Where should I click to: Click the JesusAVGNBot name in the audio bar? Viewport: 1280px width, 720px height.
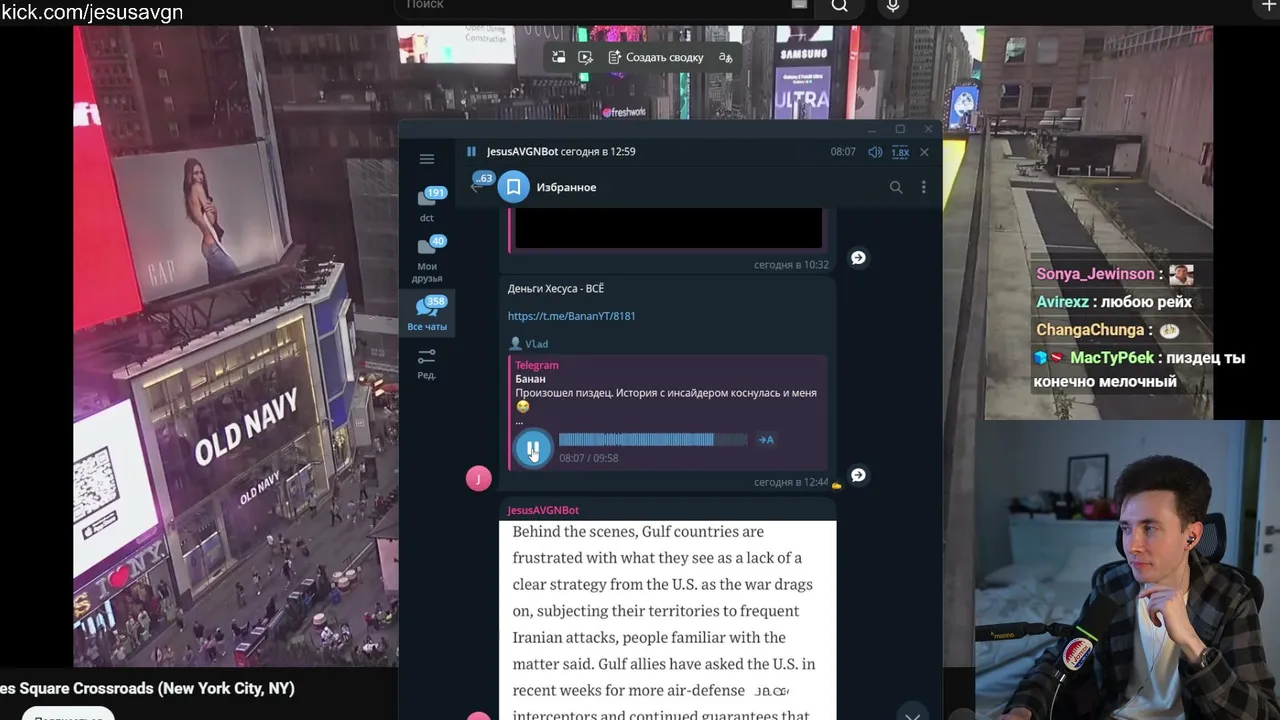522,152
